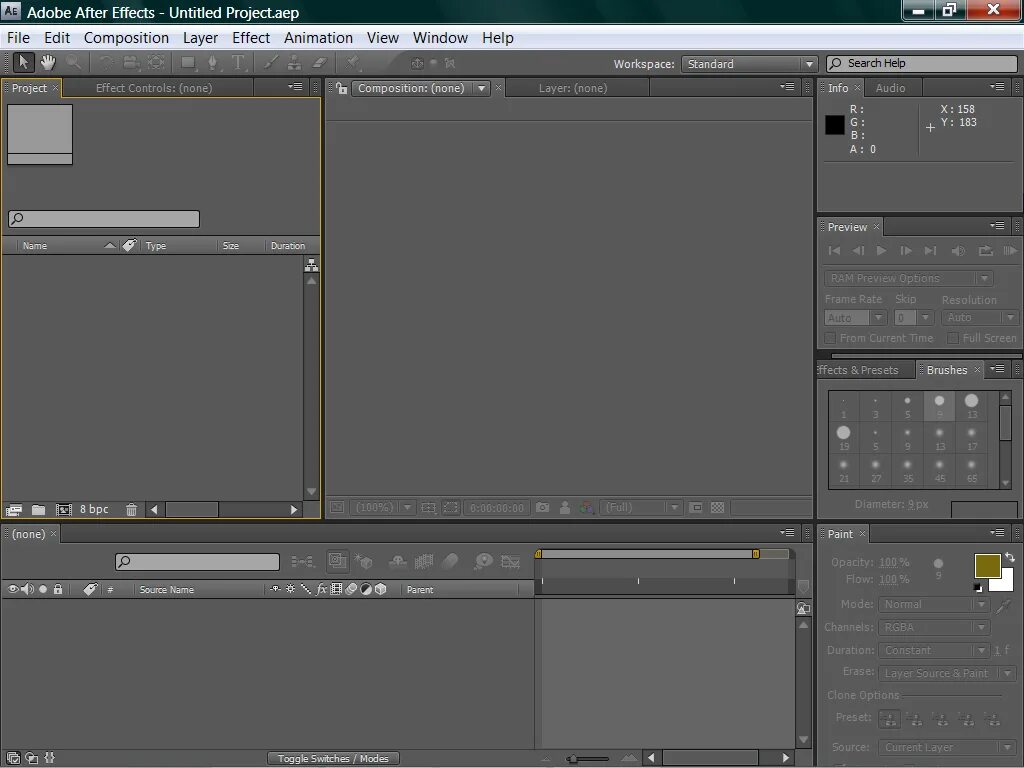The height and width of the screenshot is (768, 1024).
Task: Jump to last frame in Preview panel
Action: (x=930, y=251)
